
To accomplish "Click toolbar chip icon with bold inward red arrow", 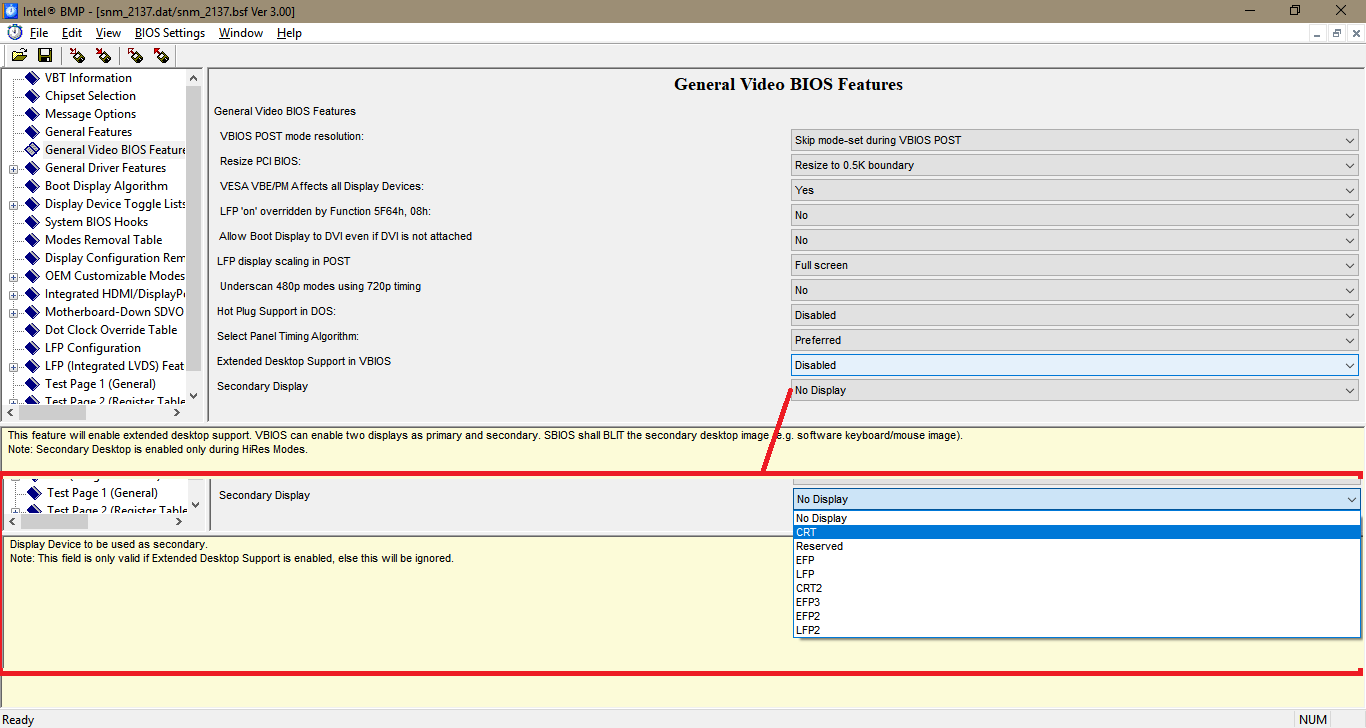I will pyautogui.click(x=103, y=55).
